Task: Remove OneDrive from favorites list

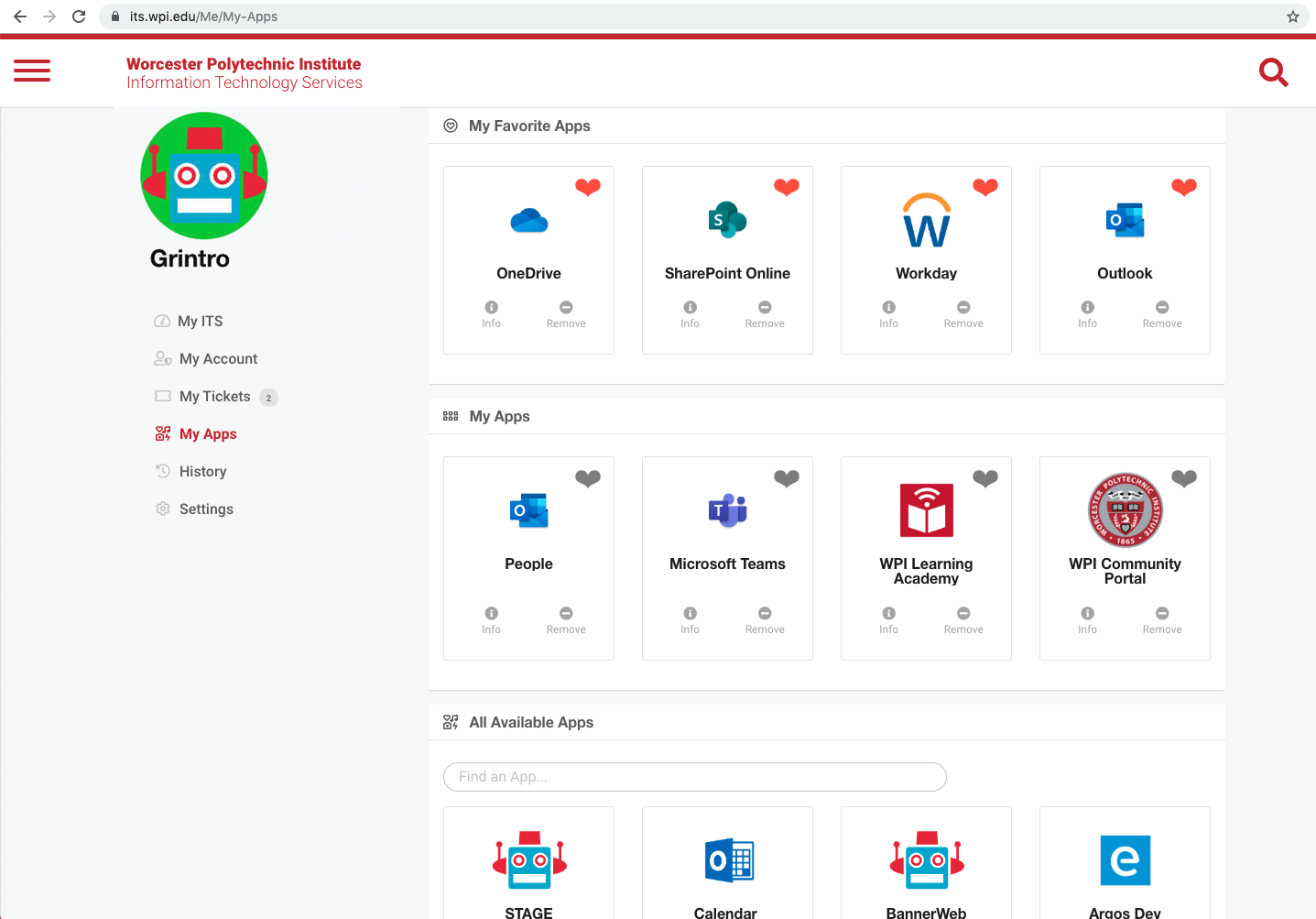Action: (566, 314)
